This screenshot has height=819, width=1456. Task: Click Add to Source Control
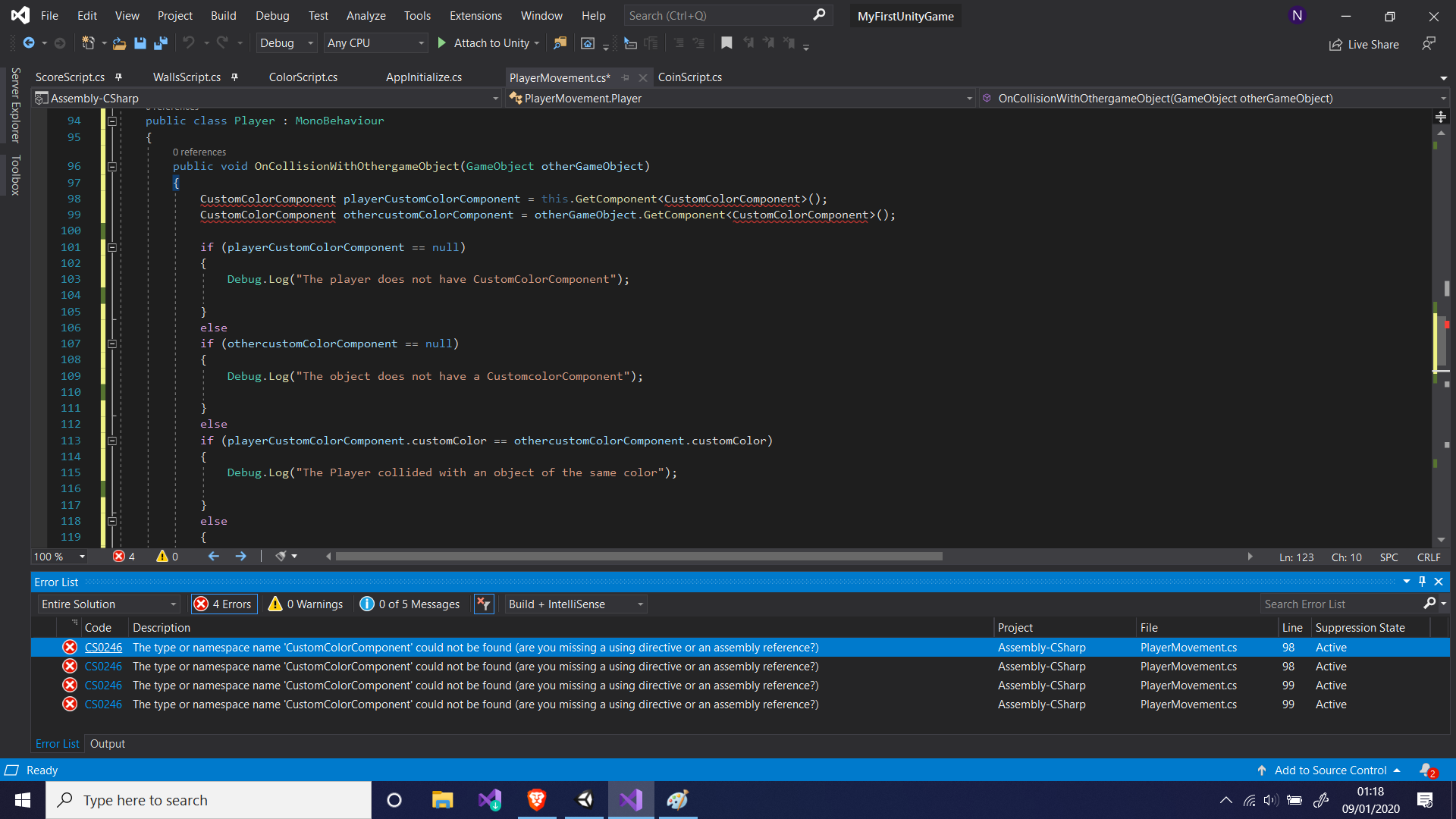coord(1330,770)
